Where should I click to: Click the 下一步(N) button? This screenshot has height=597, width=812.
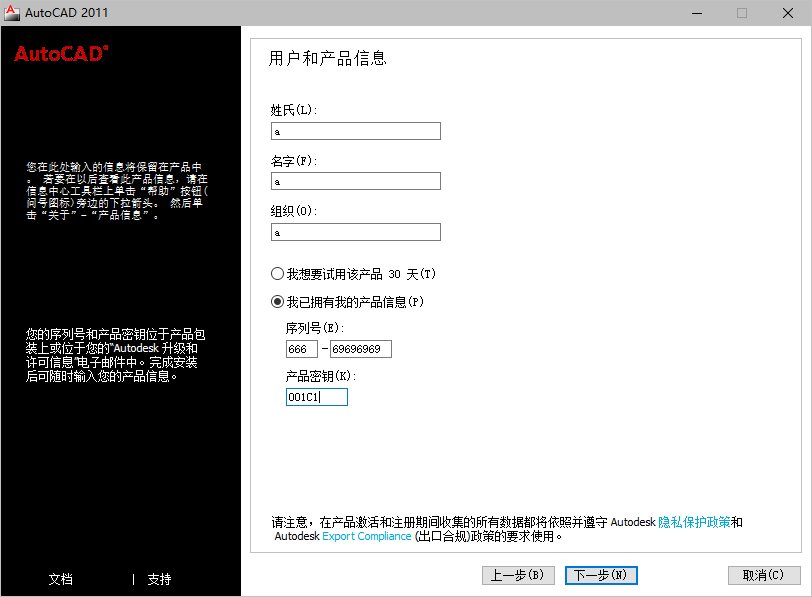coord(600,575)
